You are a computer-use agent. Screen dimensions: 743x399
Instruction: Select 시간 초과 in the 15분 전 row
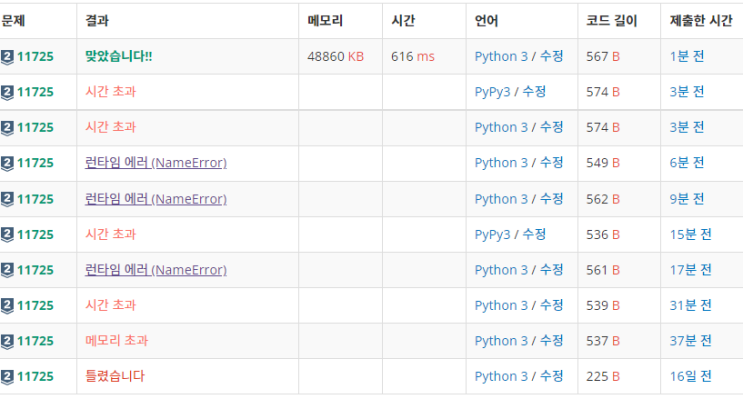[x=110, y=234]
